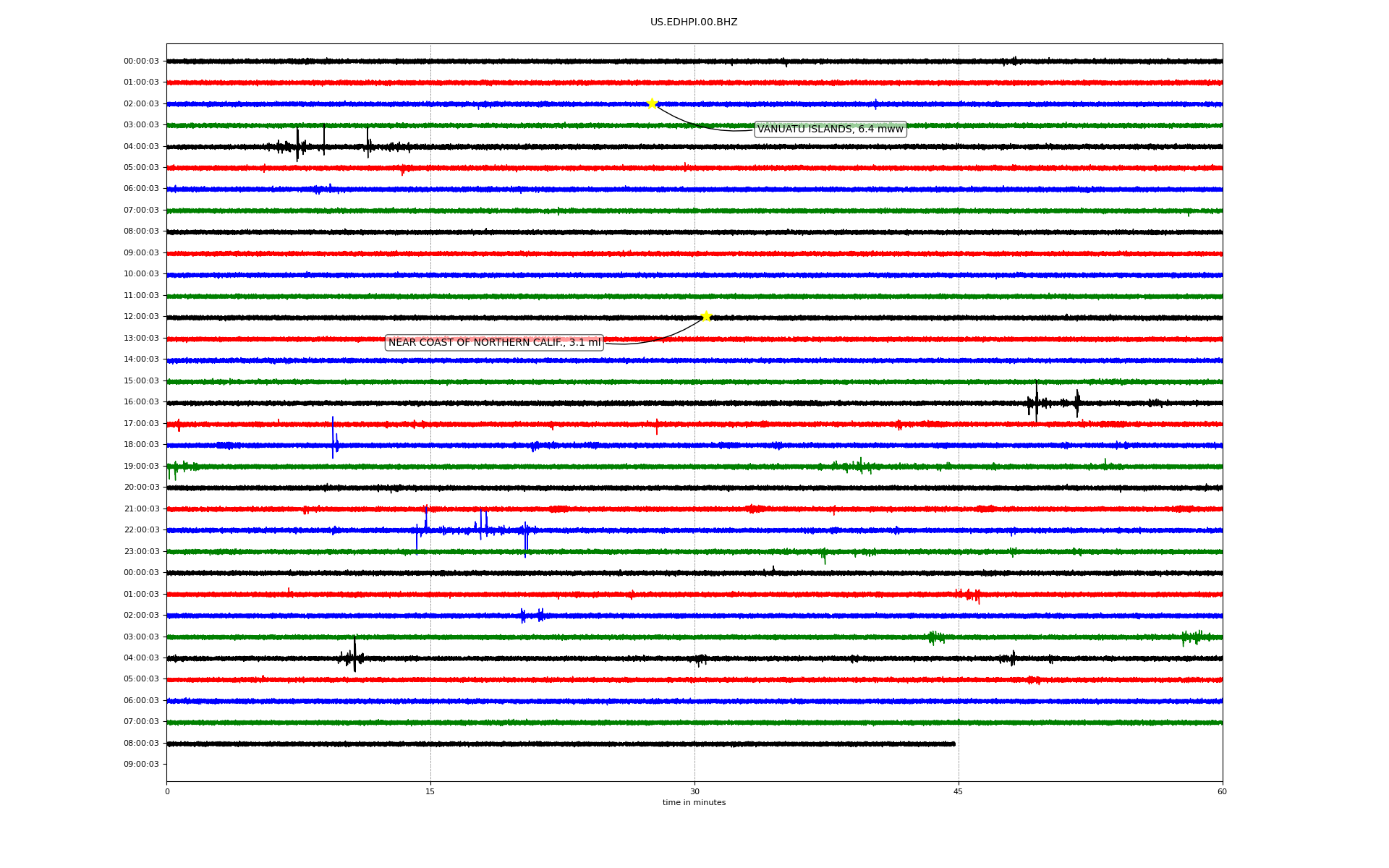Click the black spike cluster on the 16:00:03 trace
Viewport: 1389px width, 868px height.
pos(1037,402)
